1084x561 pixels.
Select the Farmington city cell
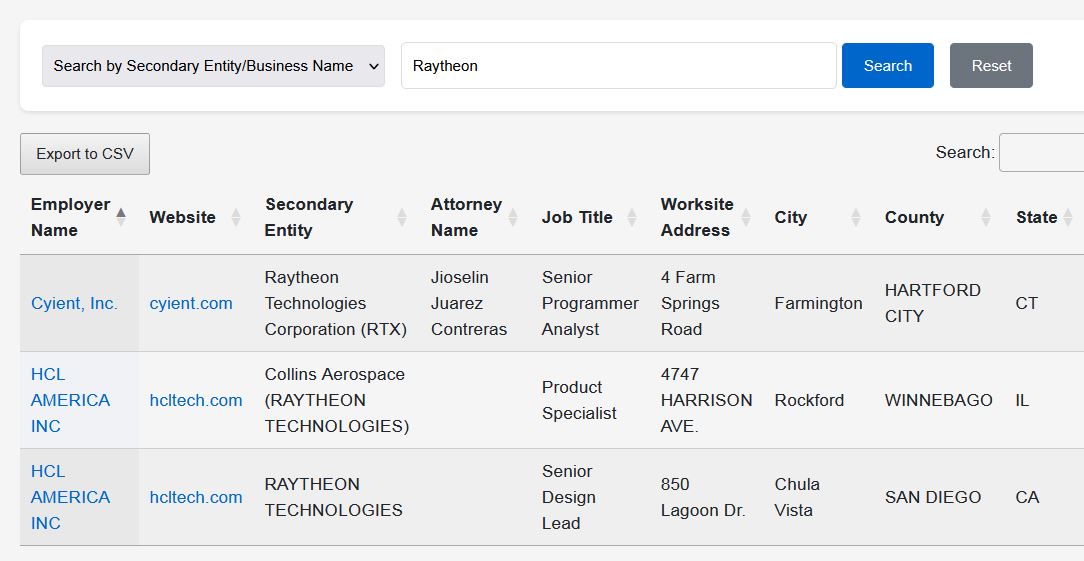pyautogui.click(x=819, y=303)
